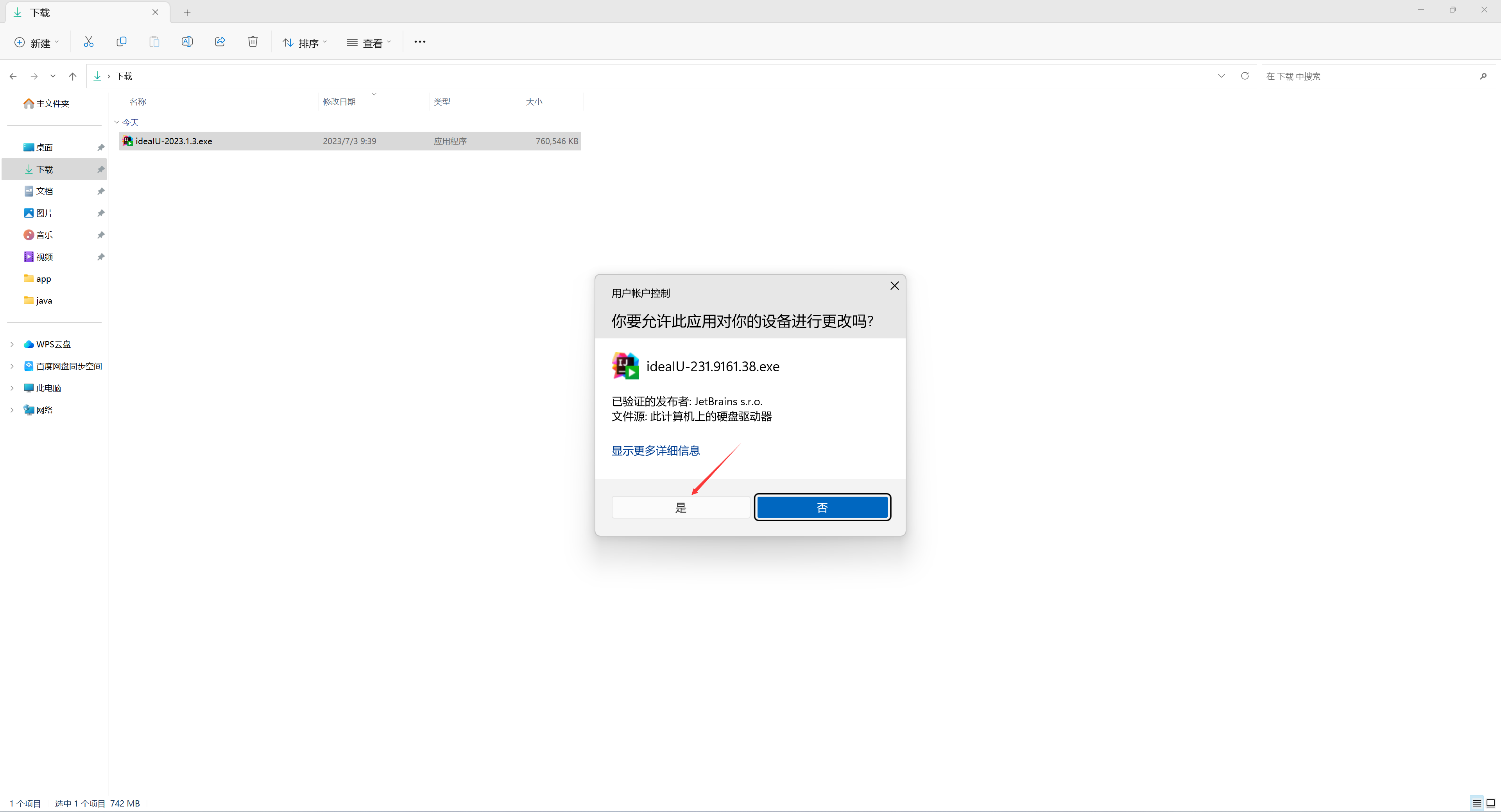Screen dimensions: 1501x812
Task: Select the 下载 window tab
Action: click(88, 12)
